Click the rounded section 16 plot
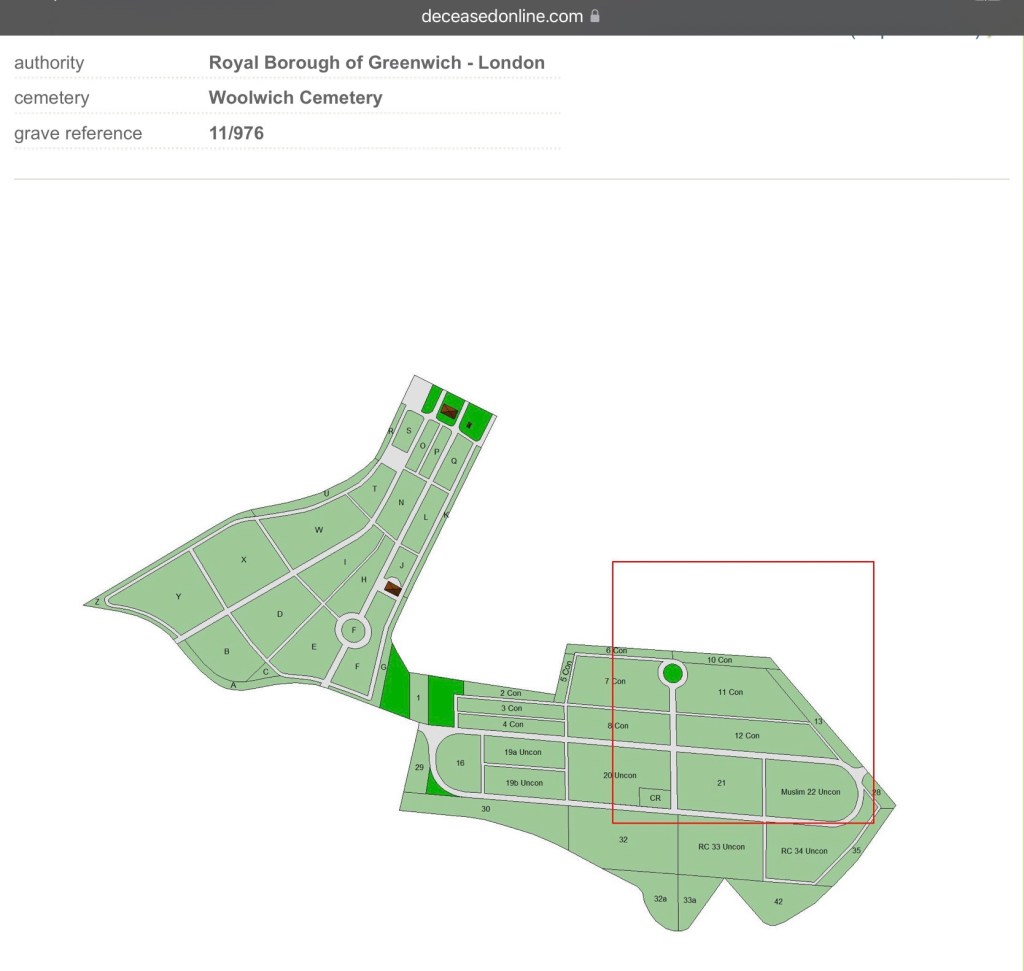Screen dimensions: 1024x971 460,763
